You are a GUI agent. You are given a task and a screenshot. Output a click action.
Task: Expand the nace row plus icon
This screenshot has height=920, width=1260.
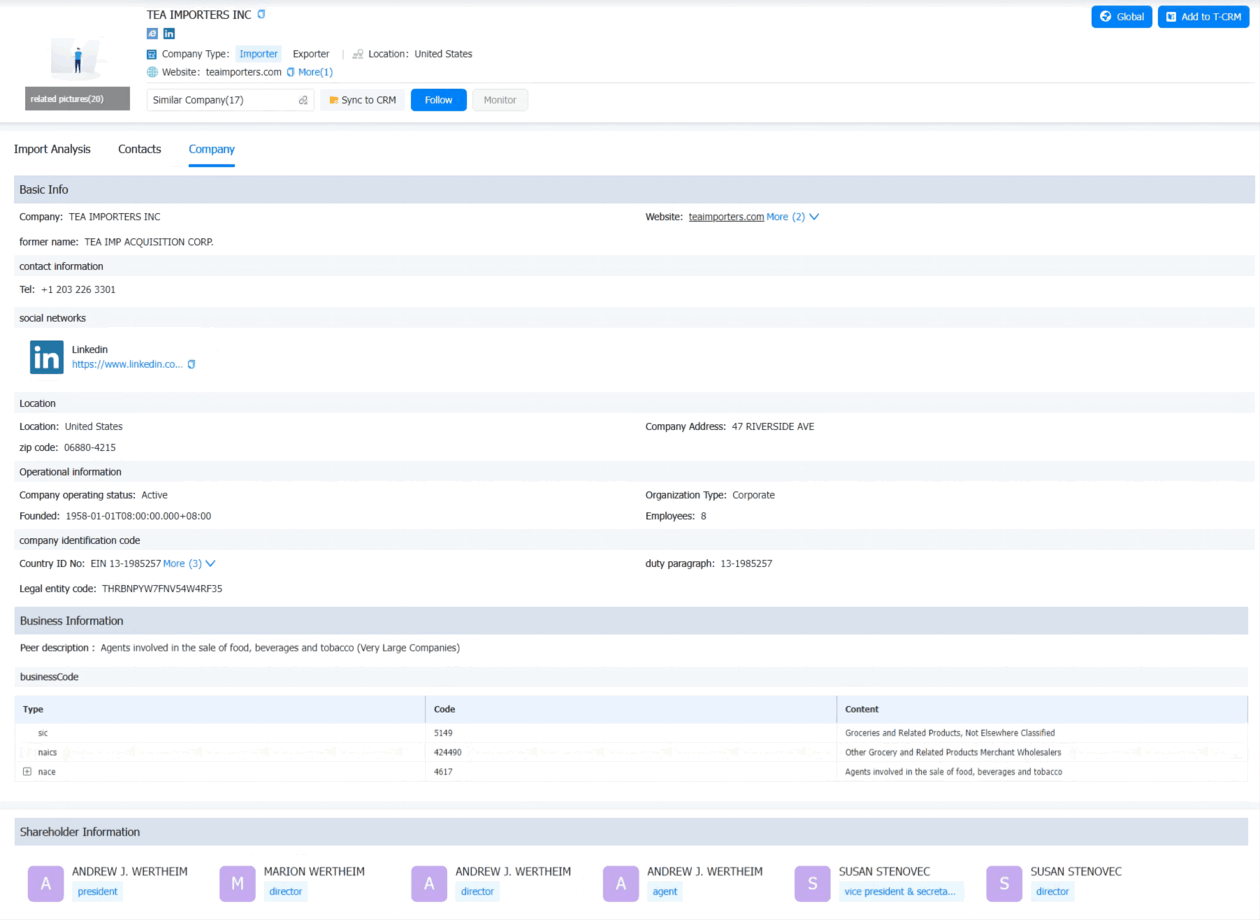[x=27, y=772]
